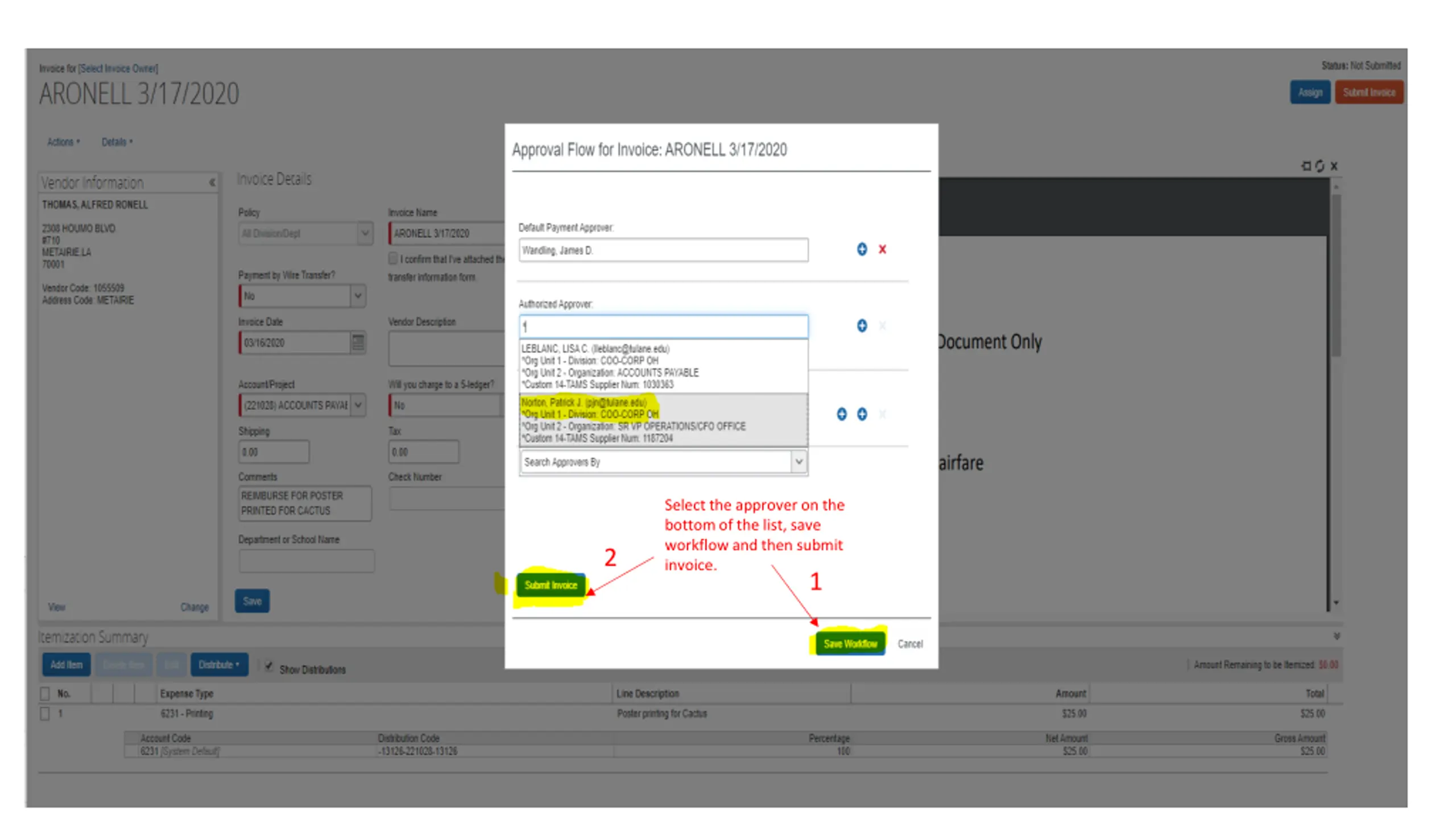Click the Authorized Approver text field

663,326
